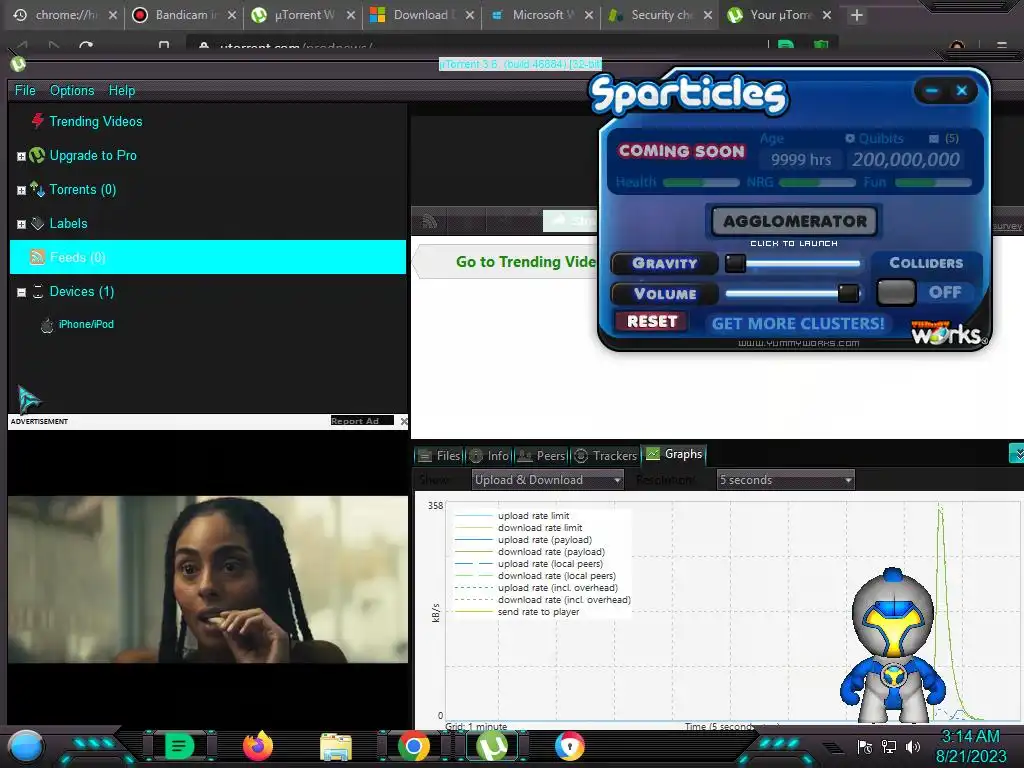Click the Volume slider handle
The image size is (1024, 768).
[x=848, y=293]
